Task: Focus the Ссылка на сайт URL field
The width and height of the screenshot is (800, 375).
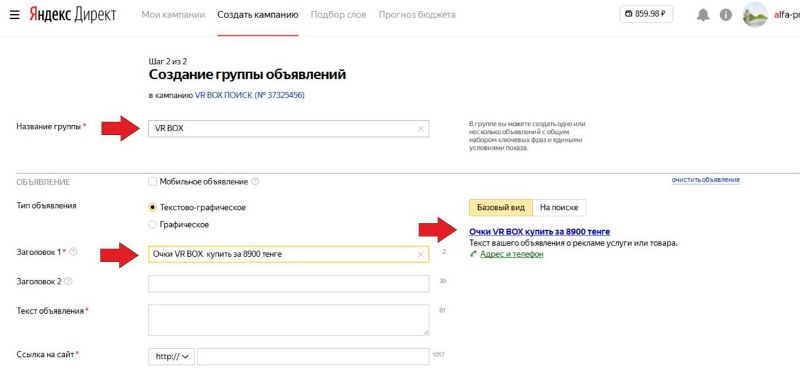Action: 313,357
